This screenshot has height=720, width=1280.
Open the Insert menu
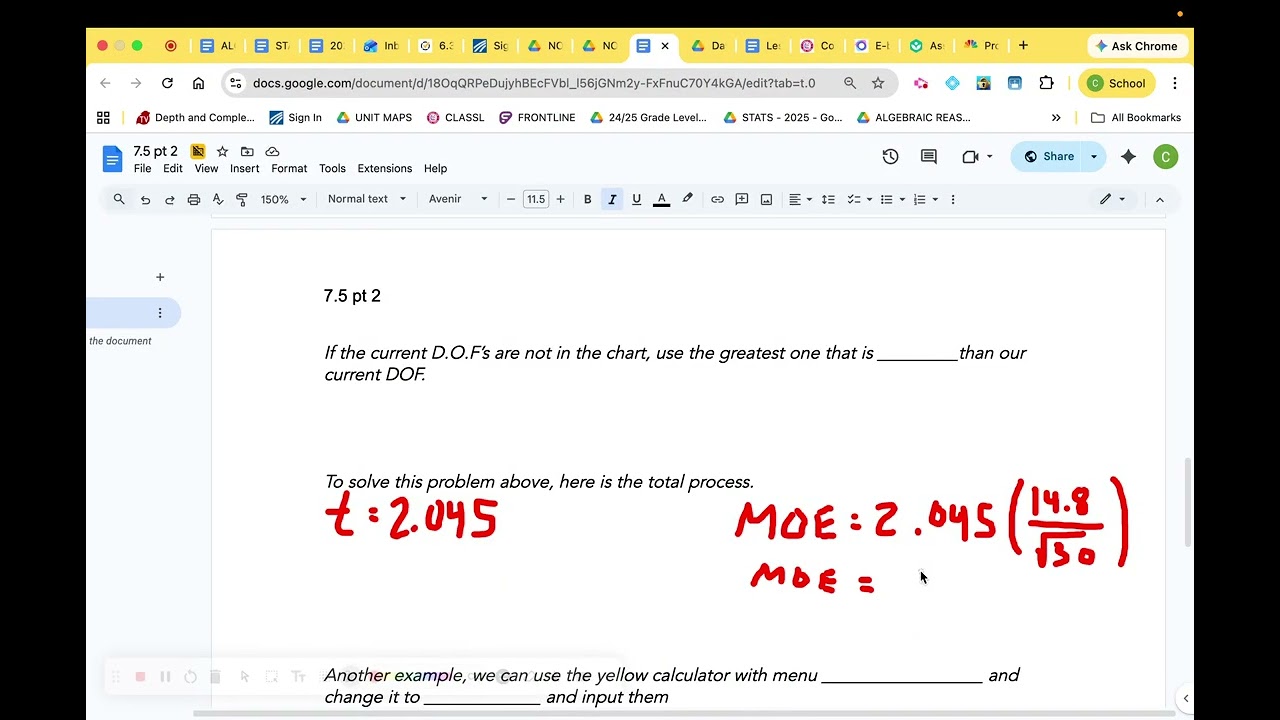[x=244, y=168]
